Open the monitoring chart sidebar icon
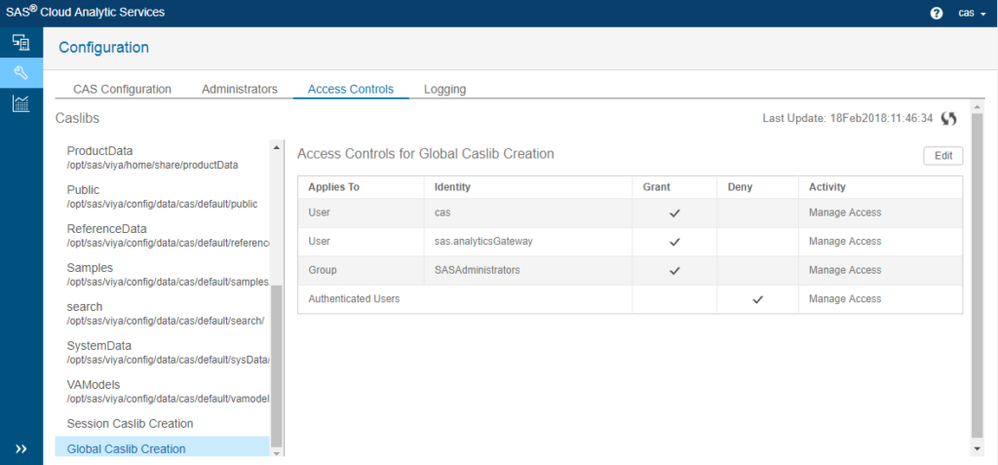This screenshot has height=465, width=998. point(21,103)
